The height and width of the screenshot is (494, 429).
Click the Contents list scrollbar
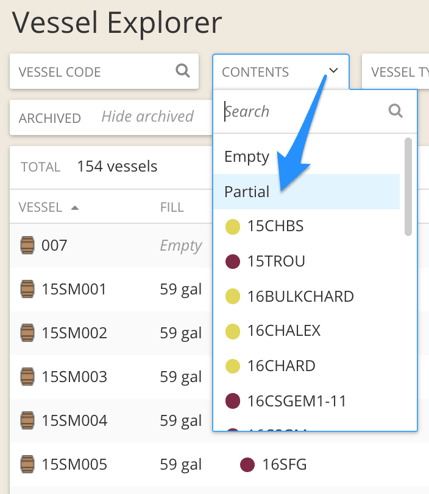[x=408, y=187]
